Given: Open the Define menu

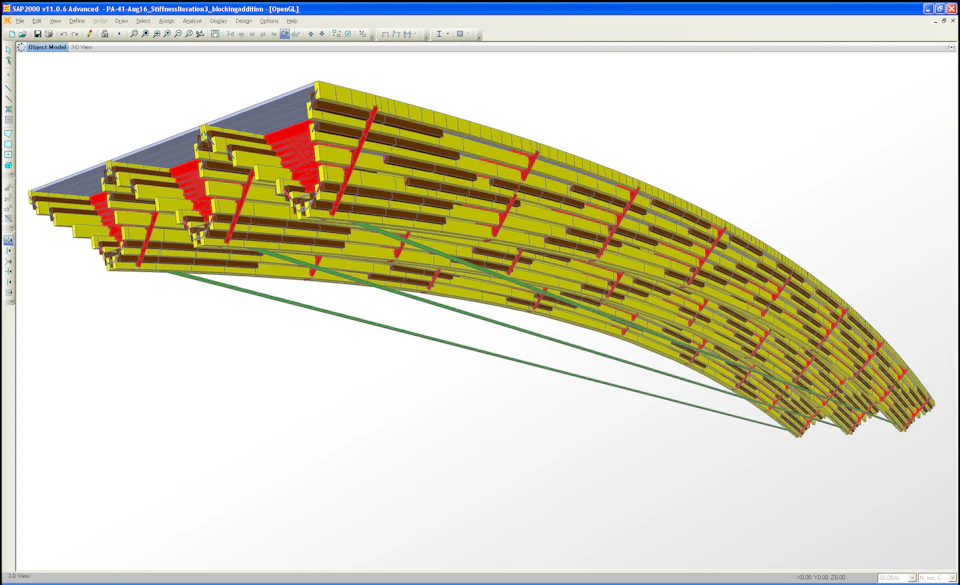Looking at the screenshot, I should [77, 21].
